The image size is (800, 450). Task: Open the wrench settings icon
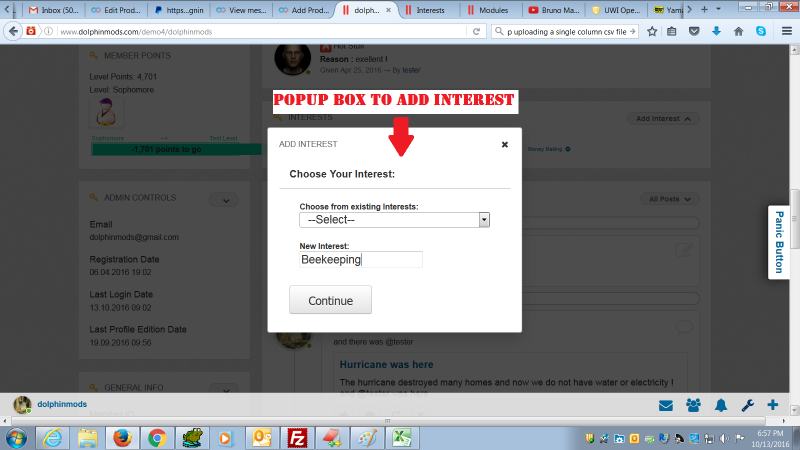746,405
